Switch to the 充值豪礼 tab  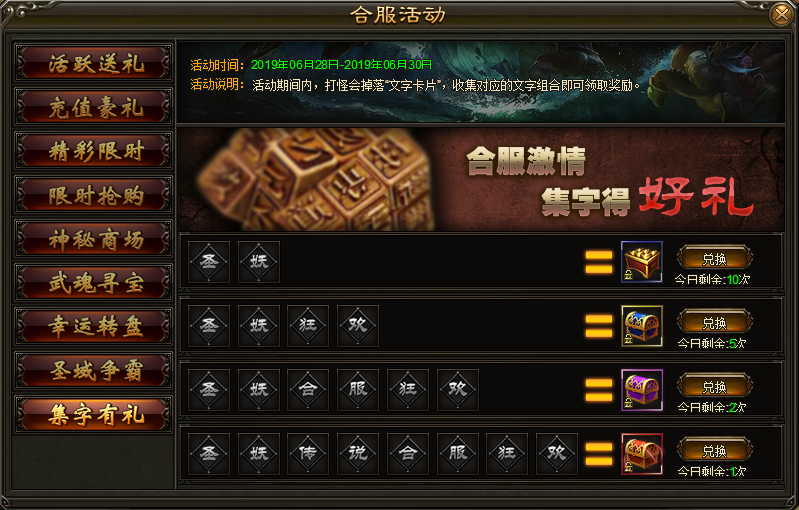[94, 107]
